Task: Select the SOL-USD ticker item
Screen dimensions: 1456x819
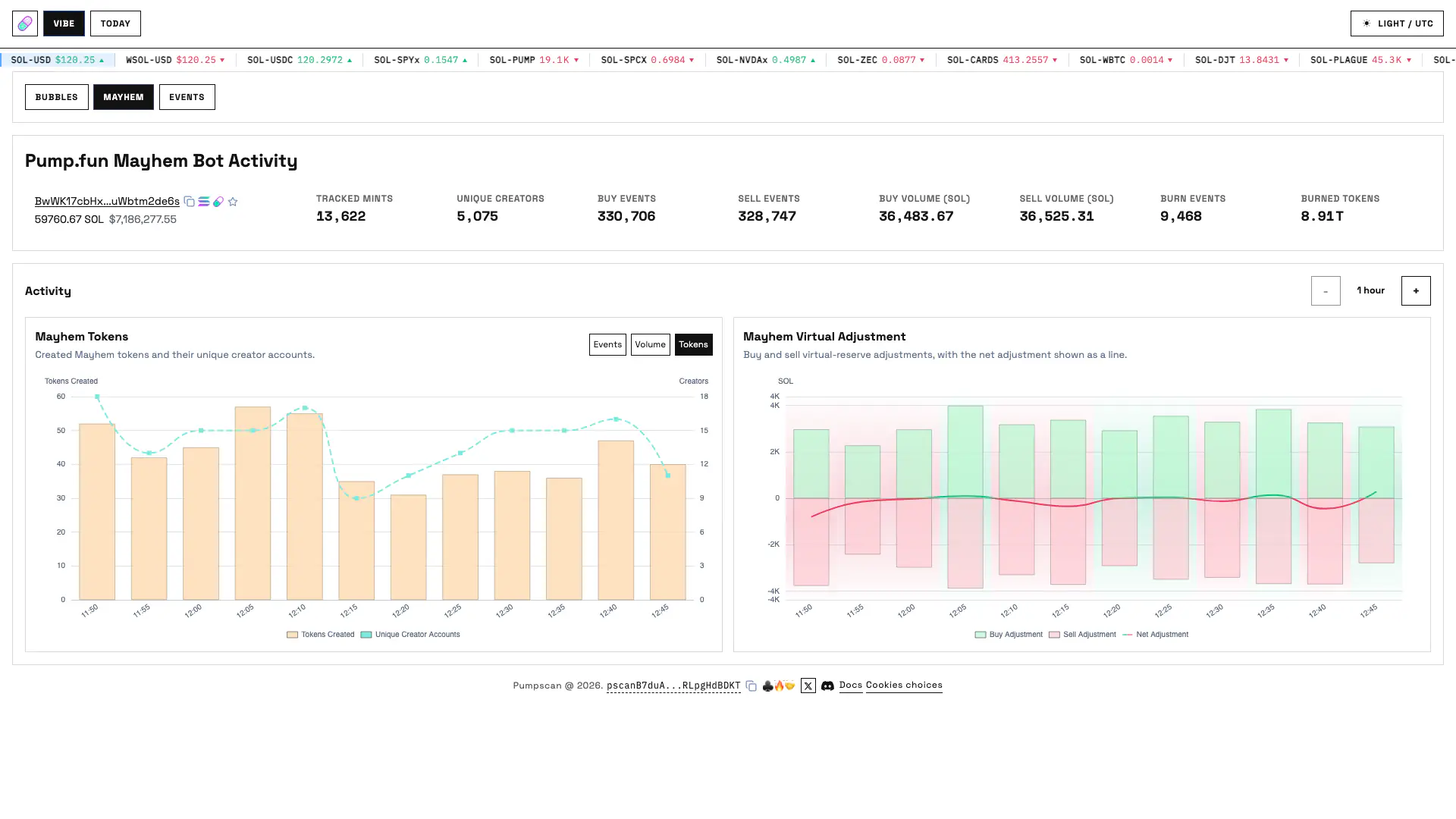Action: click(58, 60)
